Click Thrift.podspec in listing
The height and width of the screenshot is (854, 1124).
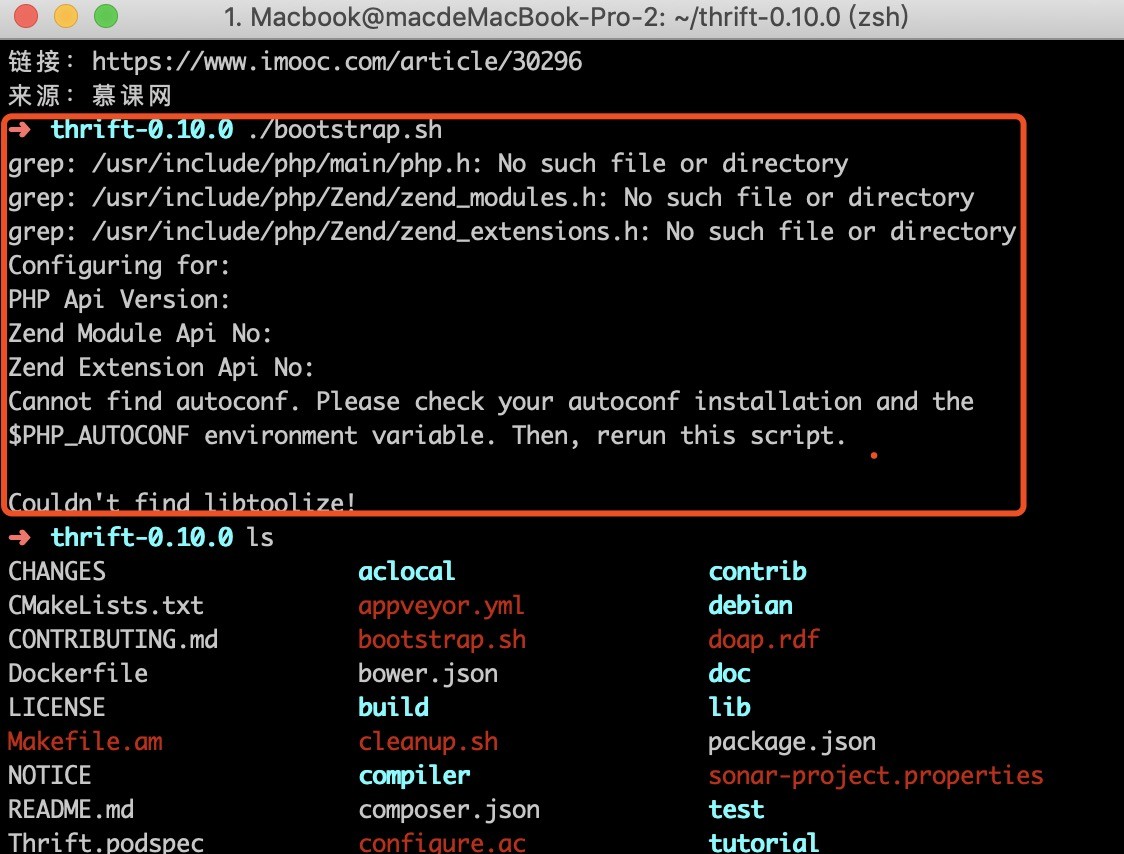pyautogui.click(x=106, y=842)
